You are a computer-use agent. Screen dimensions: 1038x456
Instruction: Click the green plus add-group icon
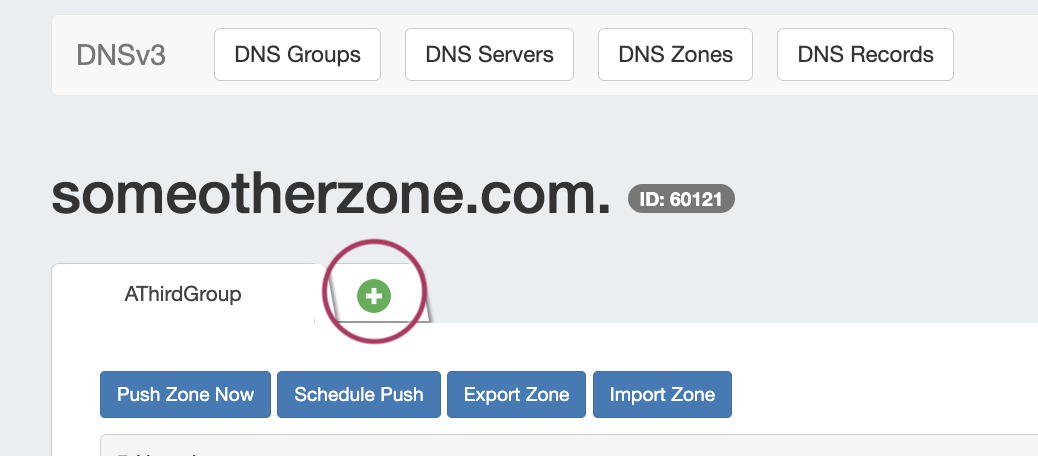coord(374,295)
